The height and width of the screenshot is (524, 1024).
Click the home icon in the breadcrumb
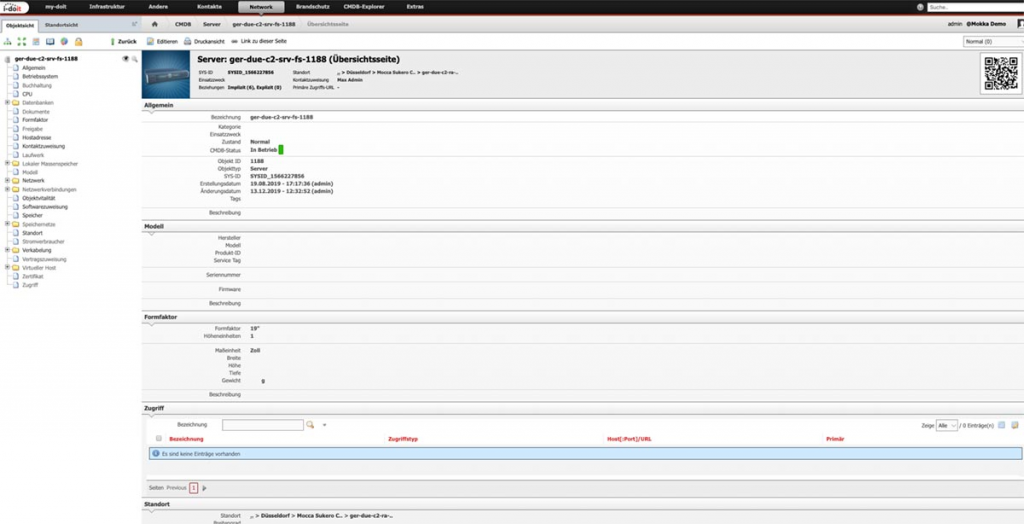click(154, 22)
